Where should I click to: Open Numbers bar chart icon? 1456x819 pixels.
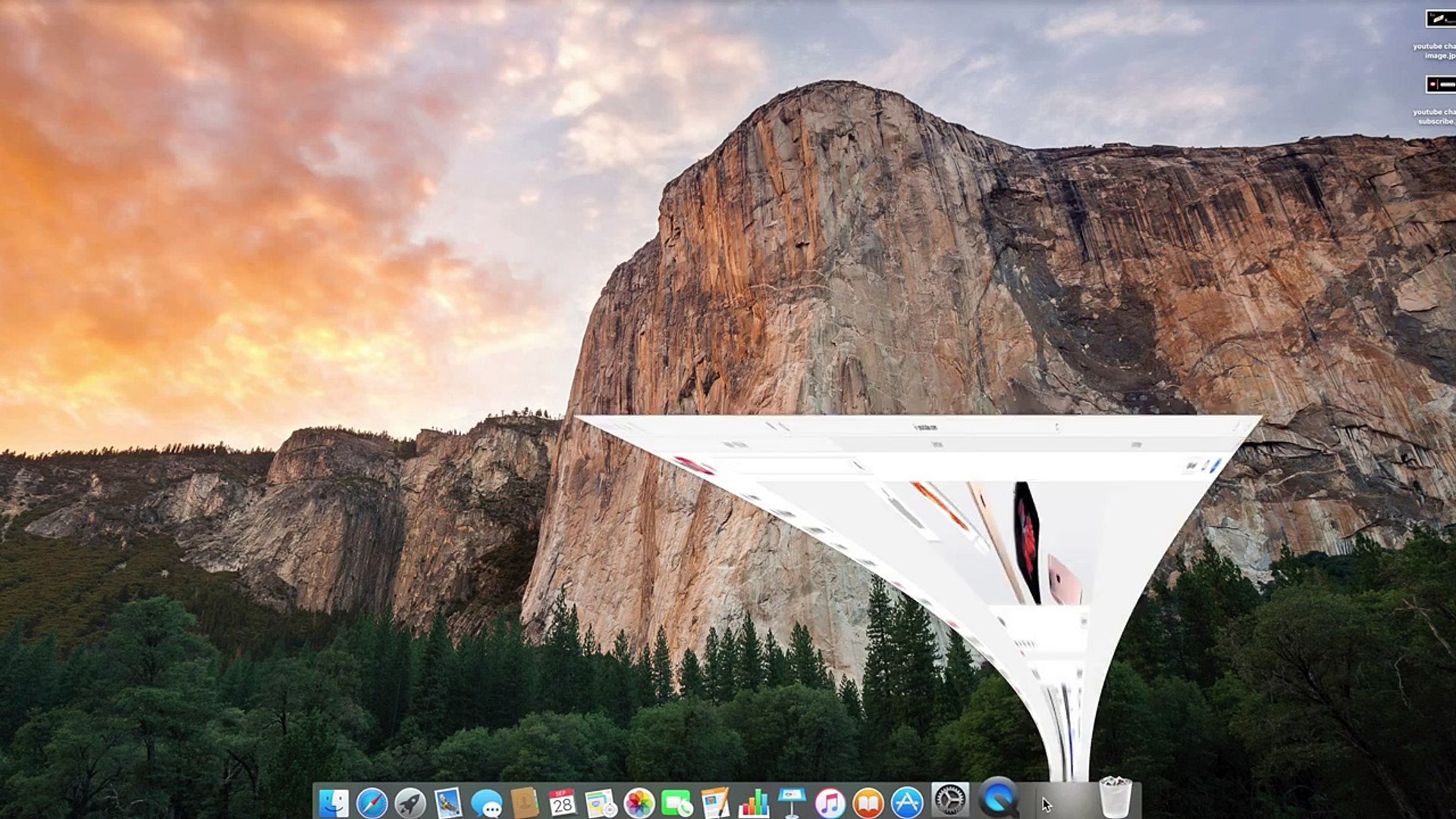[753, 802]
